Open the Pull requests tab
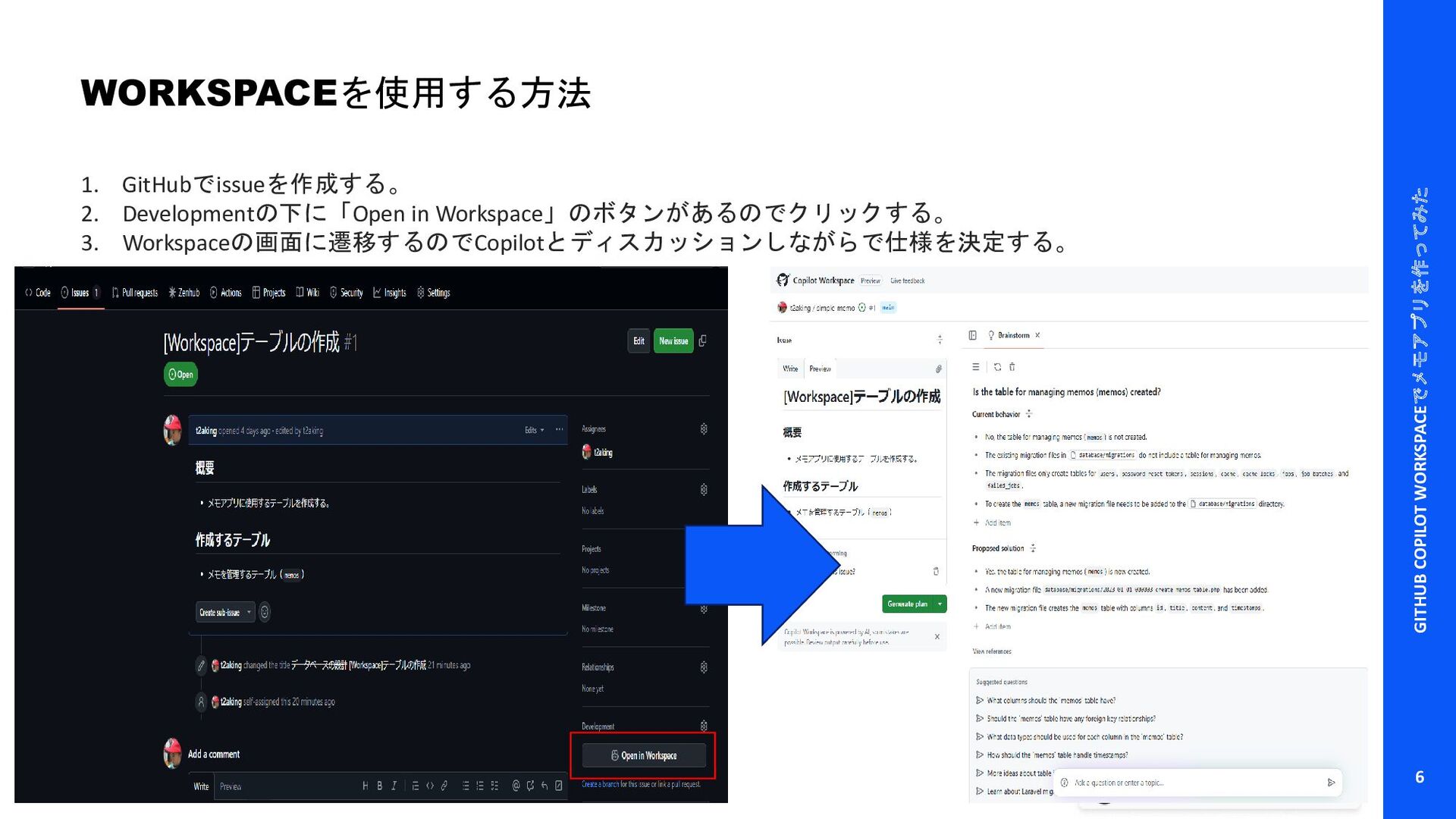 click(135, 293)
